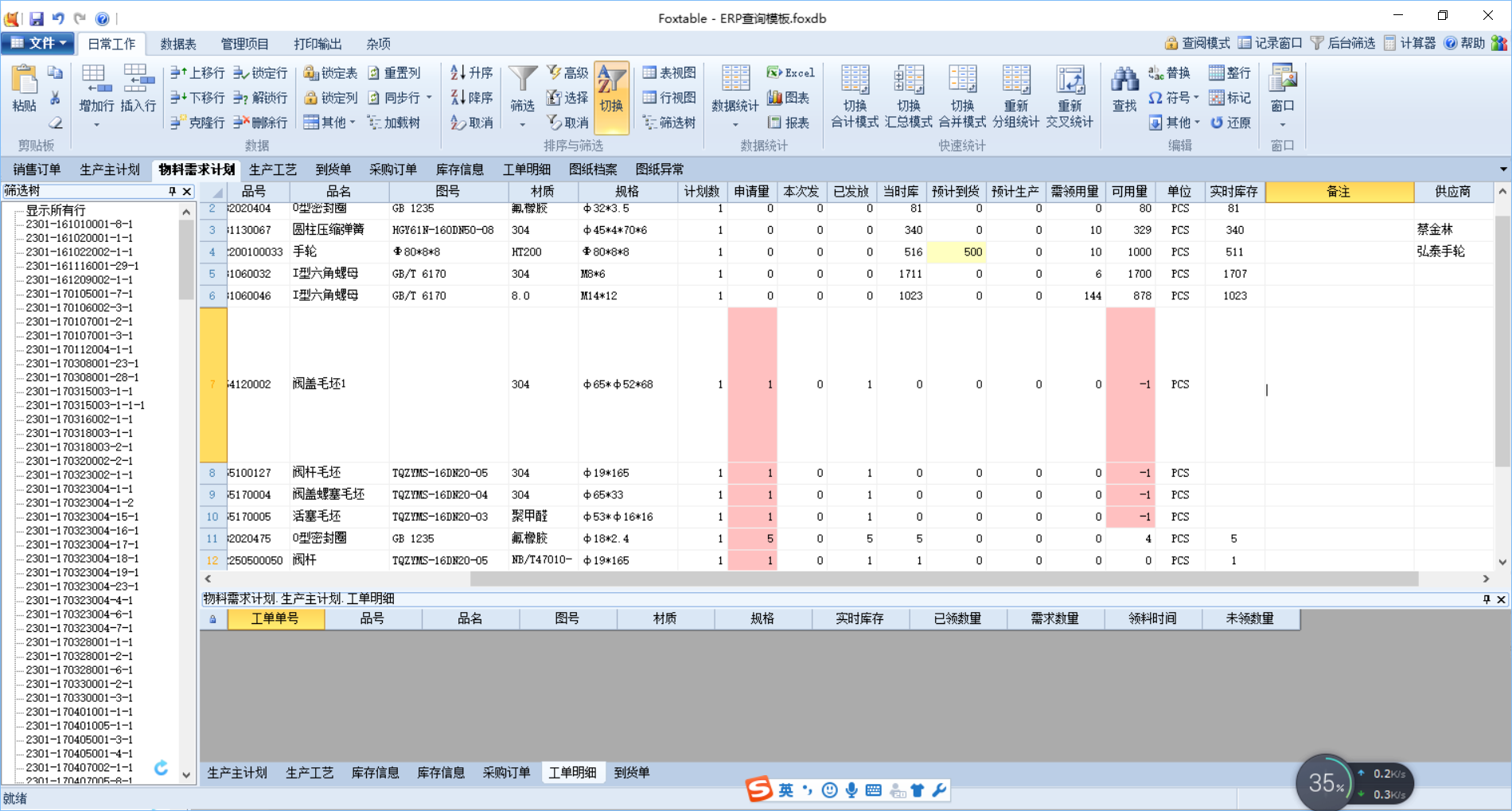Screen dimensions: 1512x811
Task: Click the refresh icon in filter tree
Action: coord(161,767)
